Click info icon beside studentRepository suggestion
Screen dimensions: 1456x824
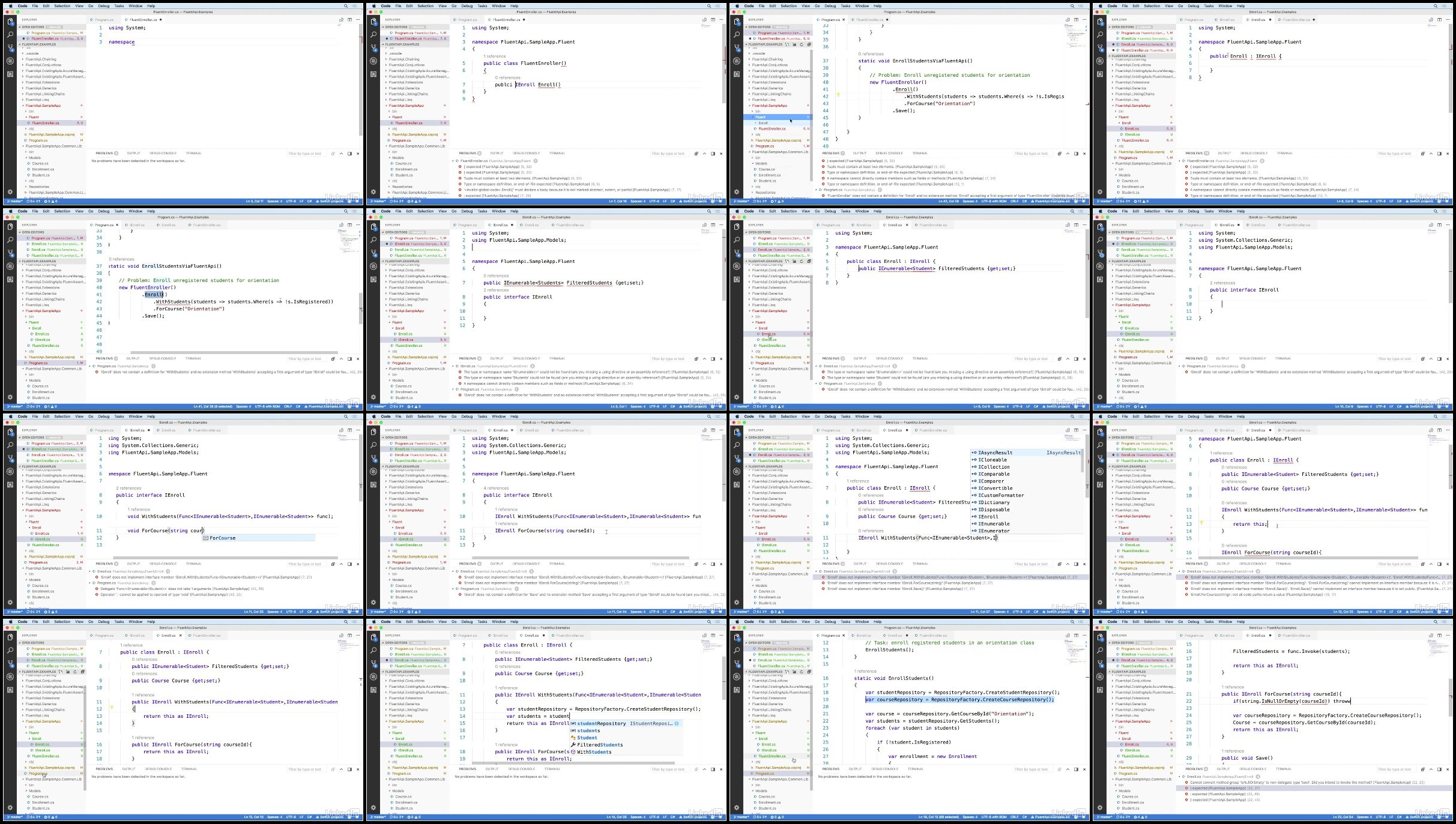676,723
